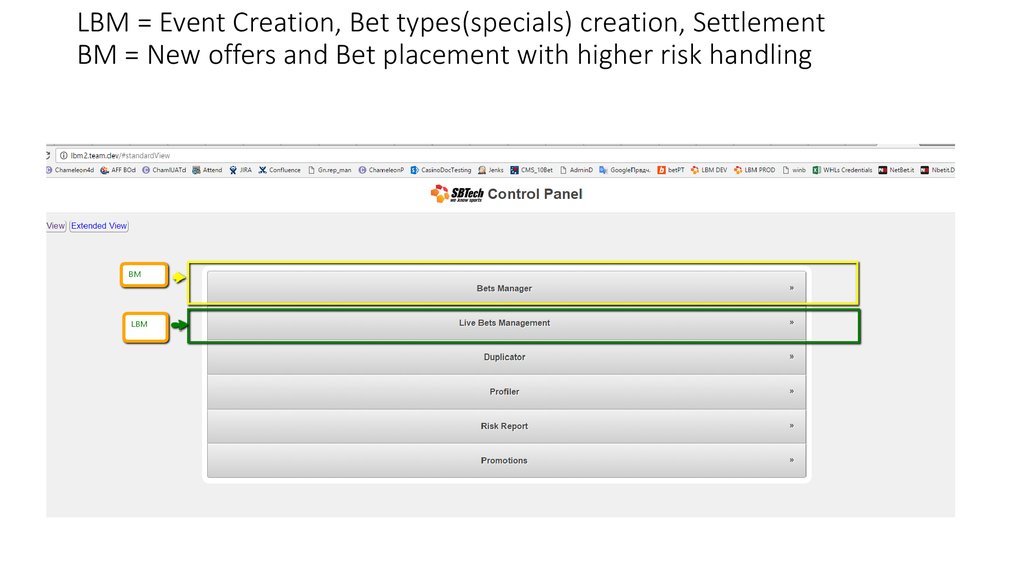
Task: Expand the Risk Report chevron
Action: click(791, 426)
